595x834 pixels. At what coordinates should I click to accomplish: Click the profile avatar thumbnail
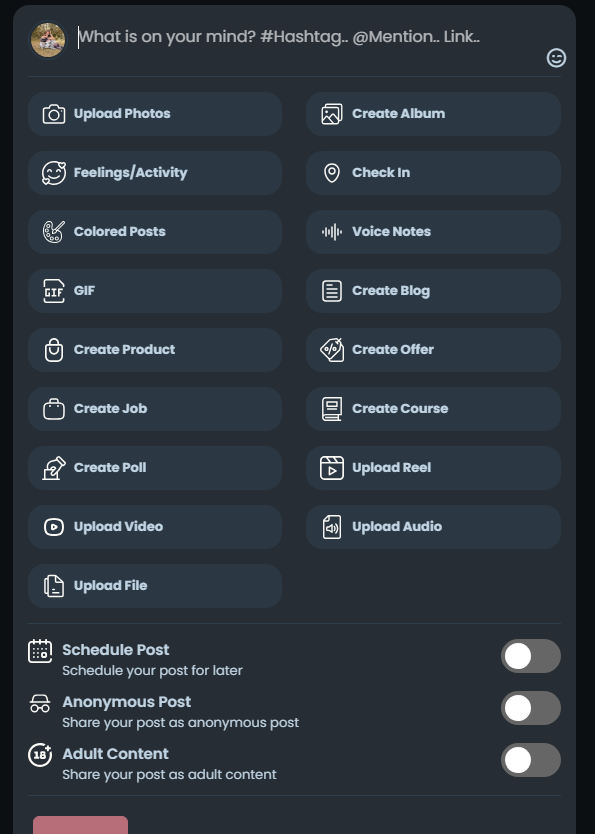click(x=48, y=39)
